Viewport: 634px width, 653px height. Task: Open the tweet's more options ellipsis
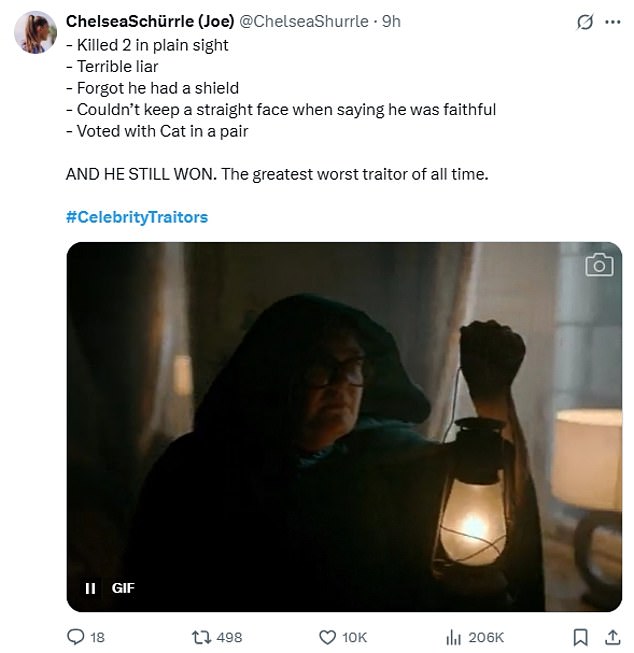(610, 21)
